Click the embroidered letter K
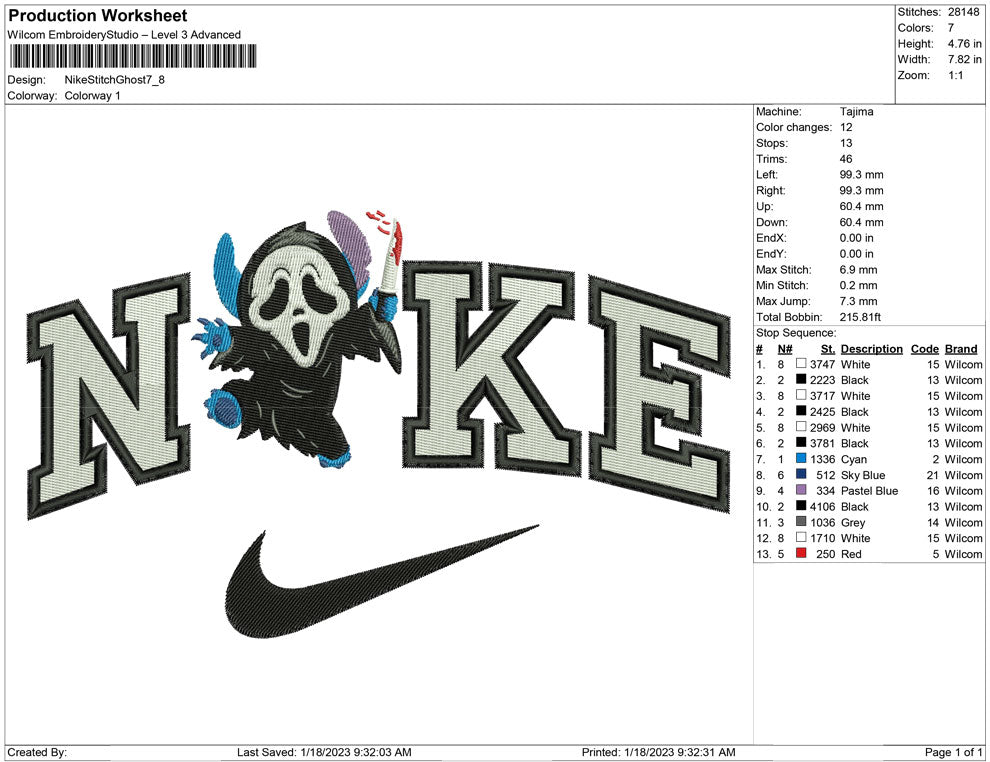This screenshot has height=762, width=990. pyautogui.click(x=491, y=368)
